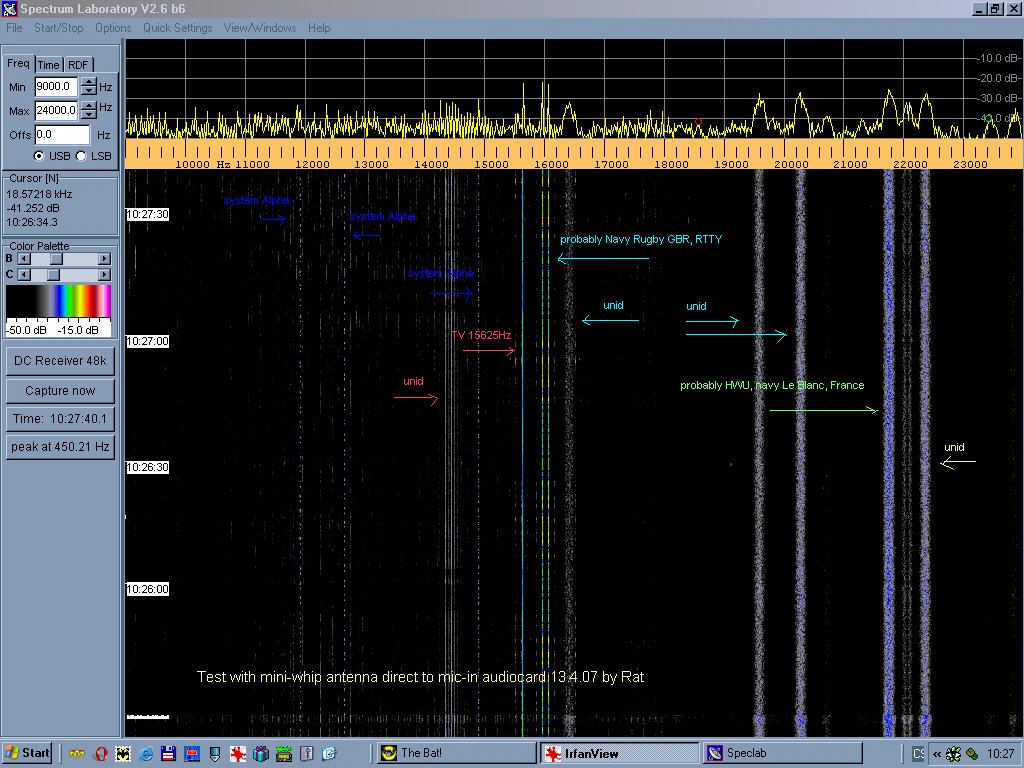The height and width of the screenshot is (768, 1024).
Task: Launch Opera from the quick launch bar
Action: click(x=100, y=754)
